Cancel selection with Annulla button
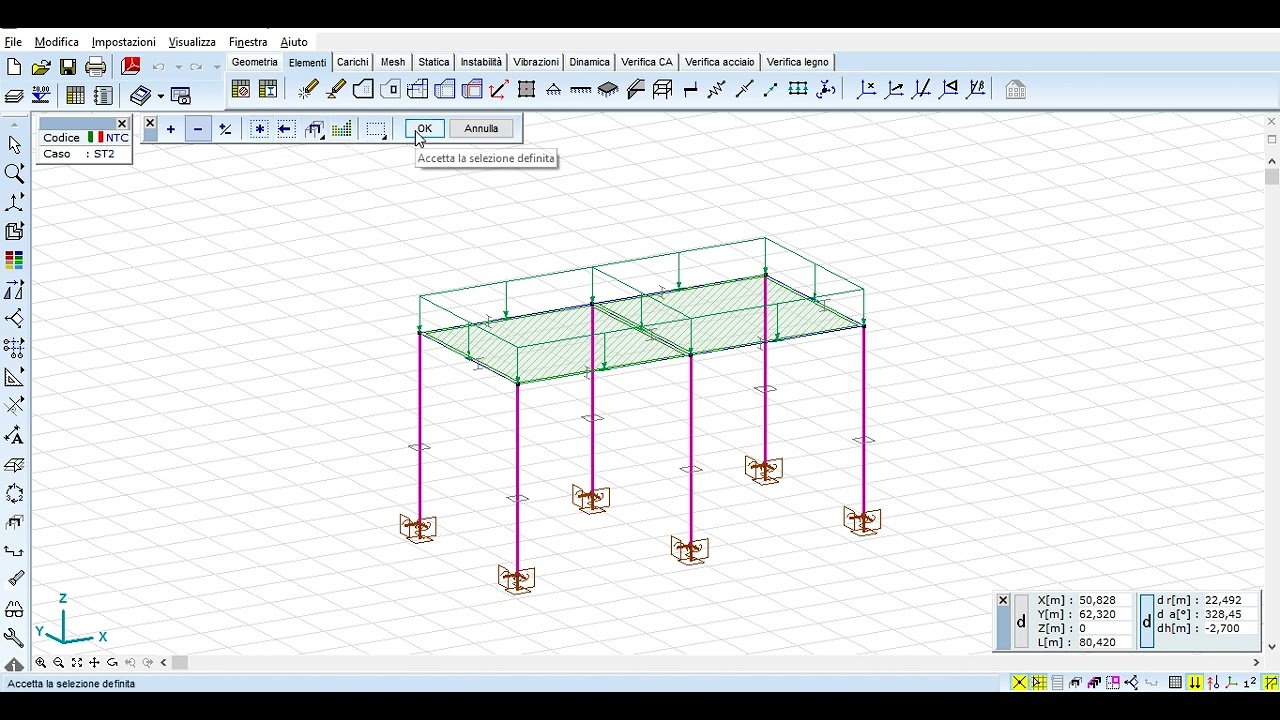Screen dimensions: 1280x720 click(481, 128)
